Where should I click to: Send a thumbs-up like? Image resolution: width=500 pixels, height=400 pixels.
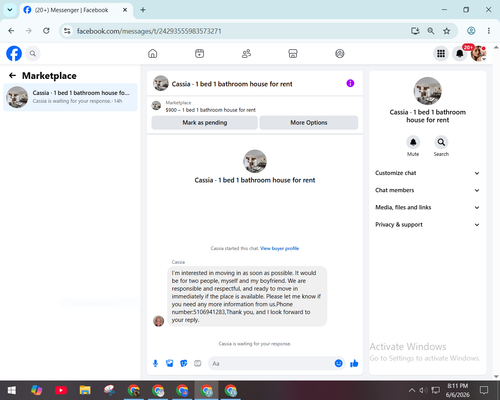(354, 363)
